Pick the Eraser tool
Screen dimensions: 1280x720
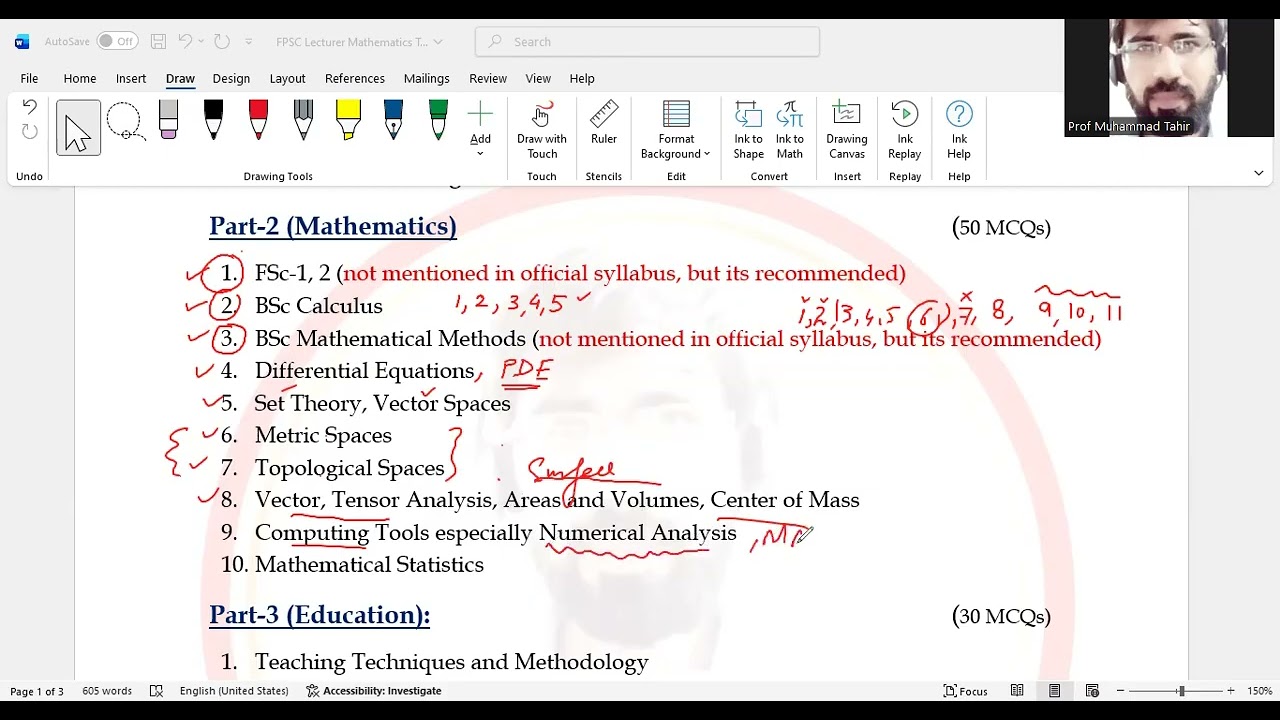click(168, 120)
